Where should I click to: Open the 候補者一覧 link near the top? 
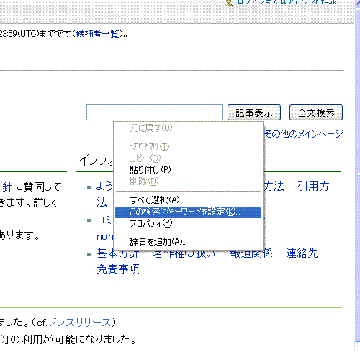point(98,34)
